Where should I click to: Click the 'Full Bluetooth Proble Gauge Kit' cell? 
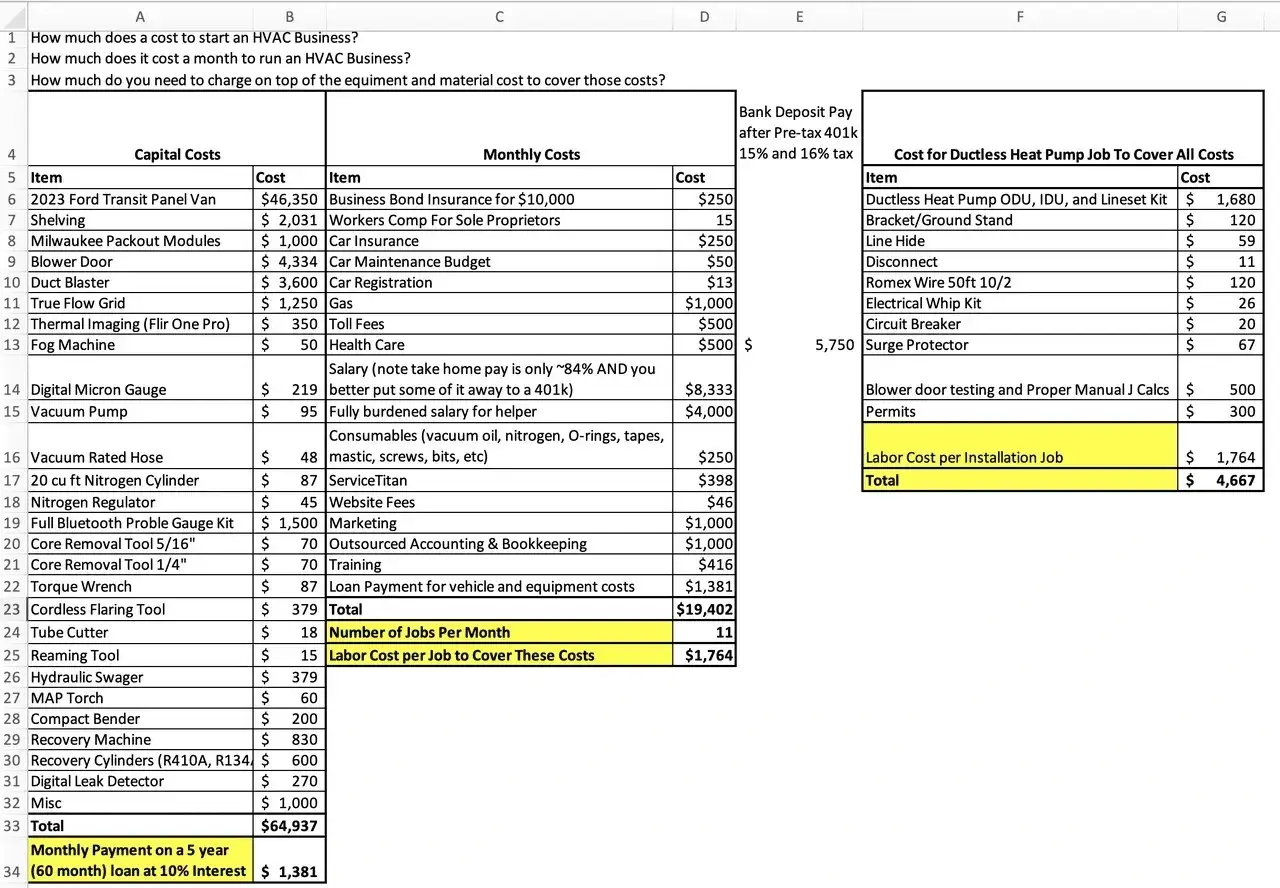pyautogui.click(x=141, y=523)
